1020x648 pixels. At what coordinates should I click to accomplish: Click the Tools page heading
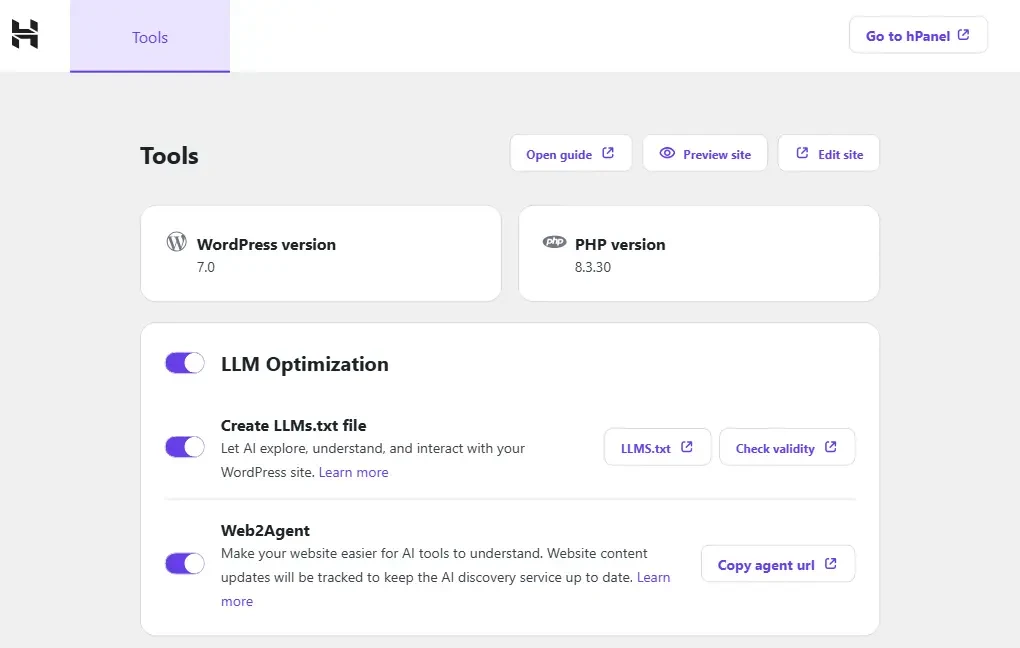point(169,155)
